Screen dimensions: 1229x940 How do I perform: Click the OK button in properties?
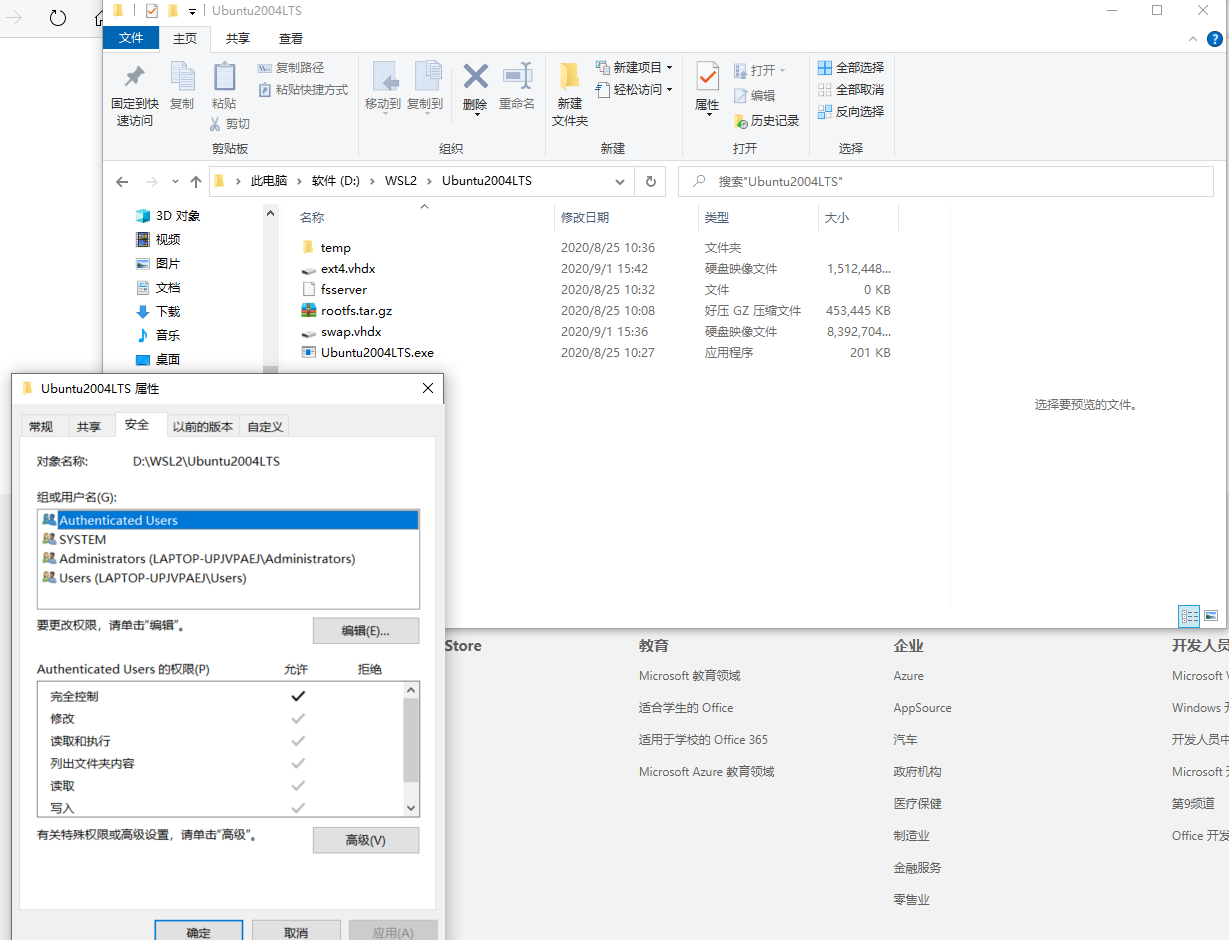[x=199, y=931]
